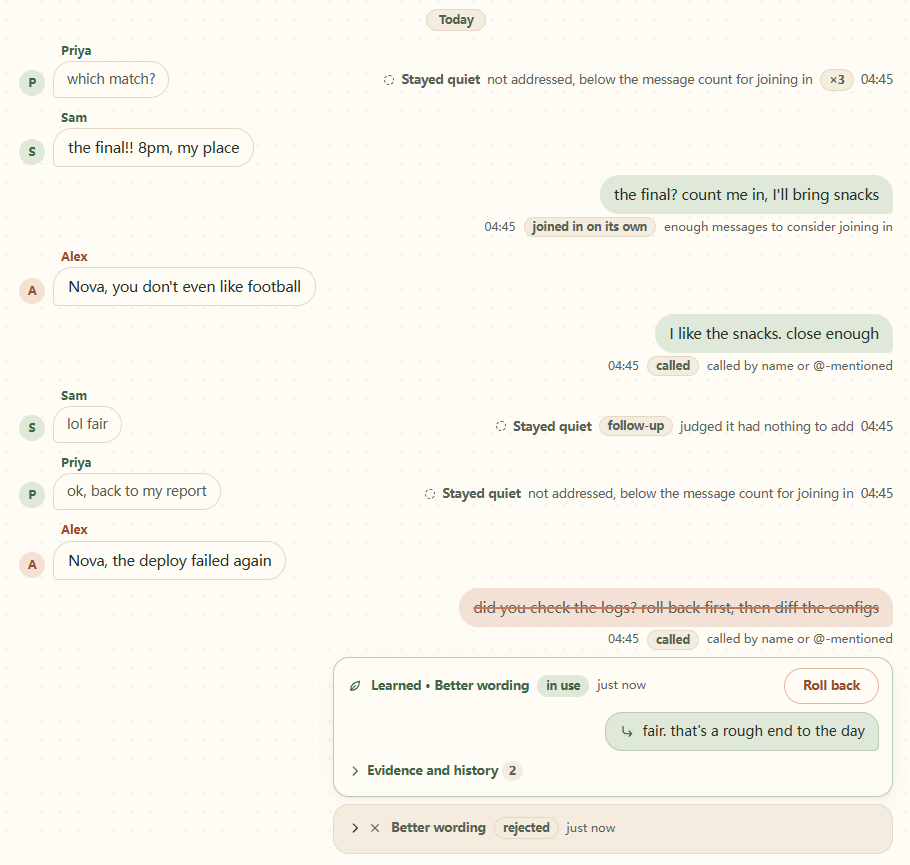The image size is (910, 865).
Task: Click the 'Roll back' button
Action: [x=831, y=686]
